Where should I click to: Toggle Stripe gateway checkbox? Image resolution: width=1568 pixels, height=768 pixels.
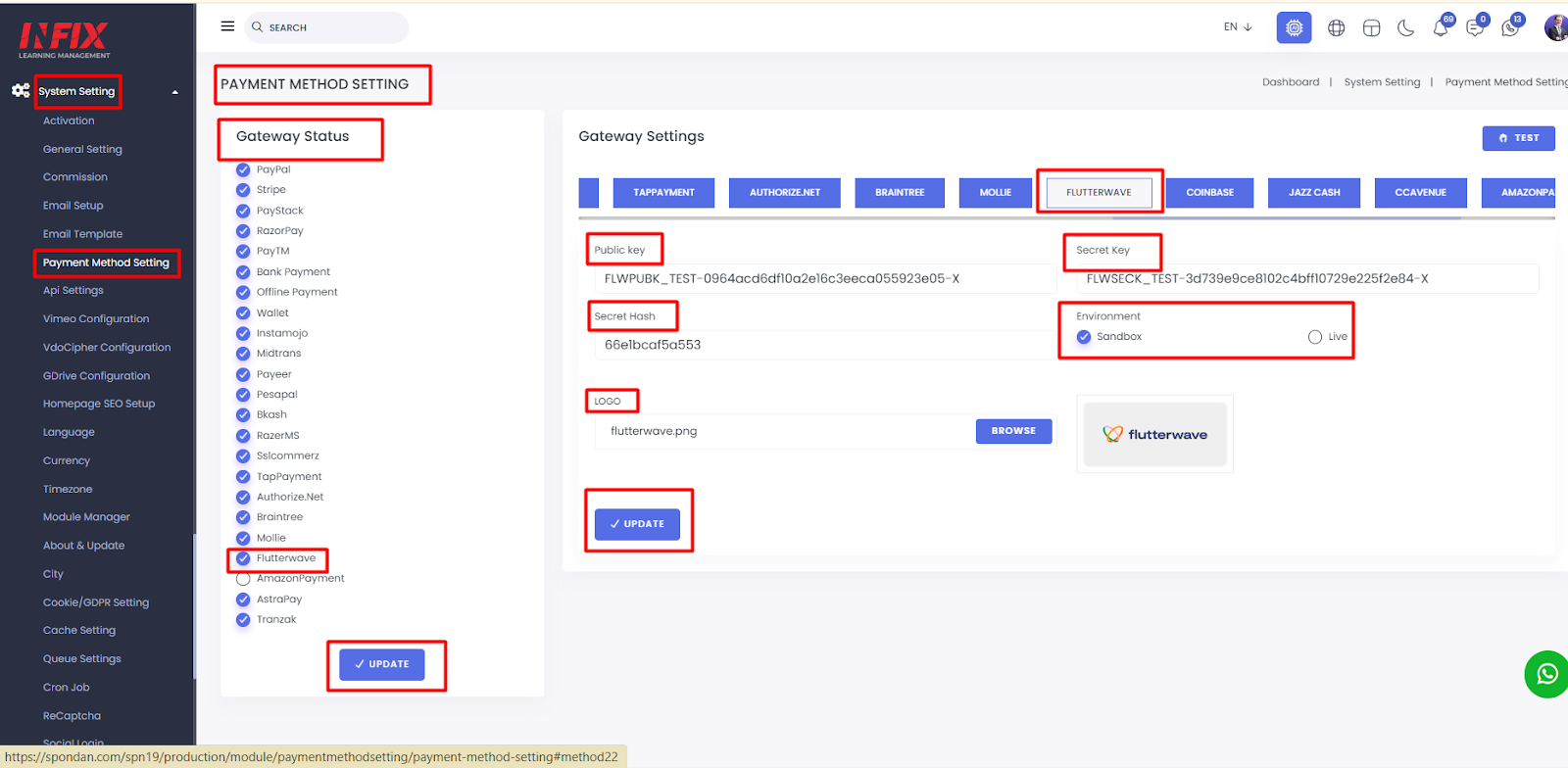243,190
